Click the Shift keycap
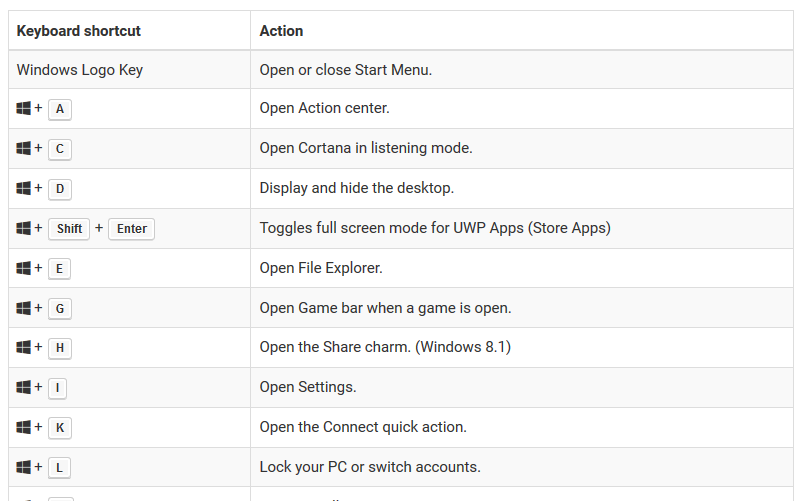Viewport: 805px width, 501px height. [x=69, y=229]
